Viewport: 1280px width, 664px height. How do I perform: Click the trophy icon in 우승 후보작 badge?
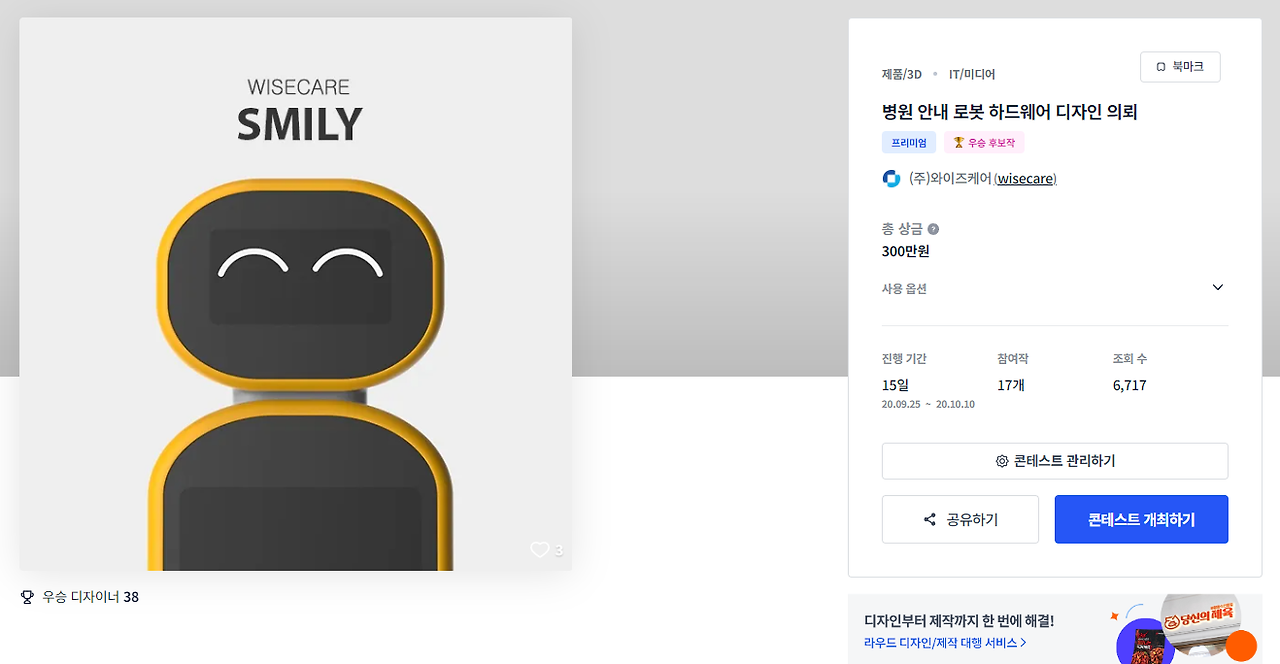958,143
